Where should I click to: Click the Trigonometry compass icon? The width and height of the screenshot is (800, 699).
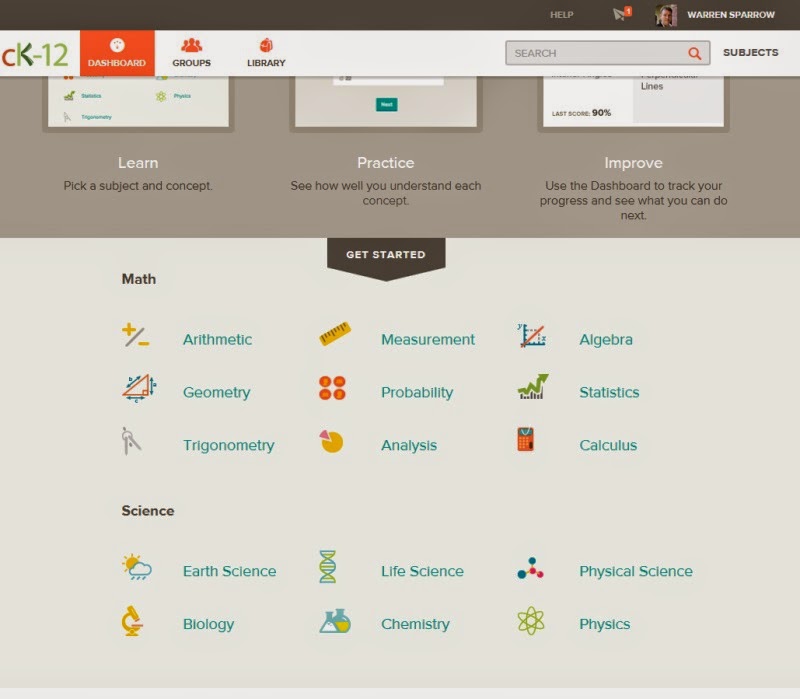pos(131,441)
